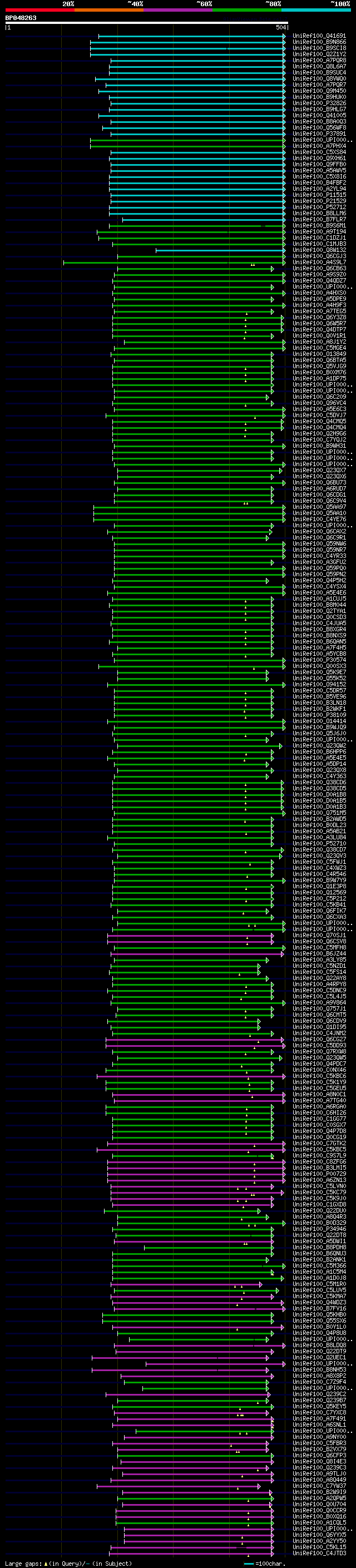This screenshot has height=1568, width=356.
Task: Select the UniRef100_A1DP75 label
Action: coord(319,379)
